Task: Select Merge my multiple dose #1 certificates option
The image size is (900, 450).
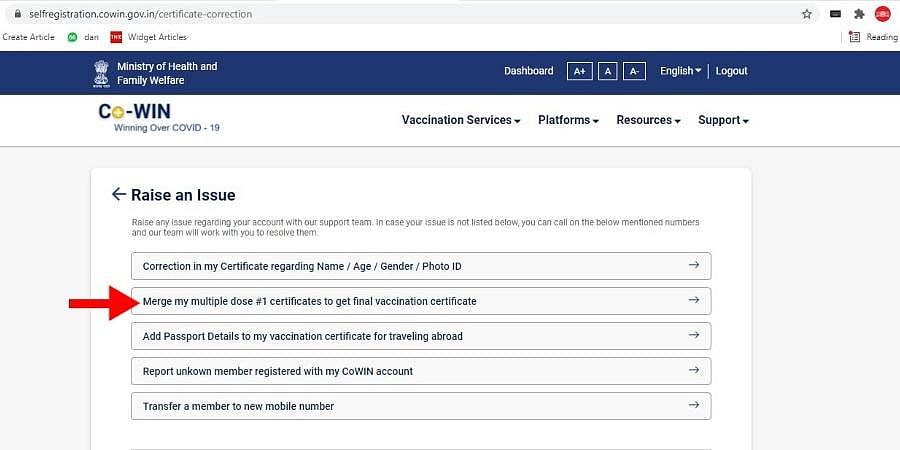Action: coord(421,301)
